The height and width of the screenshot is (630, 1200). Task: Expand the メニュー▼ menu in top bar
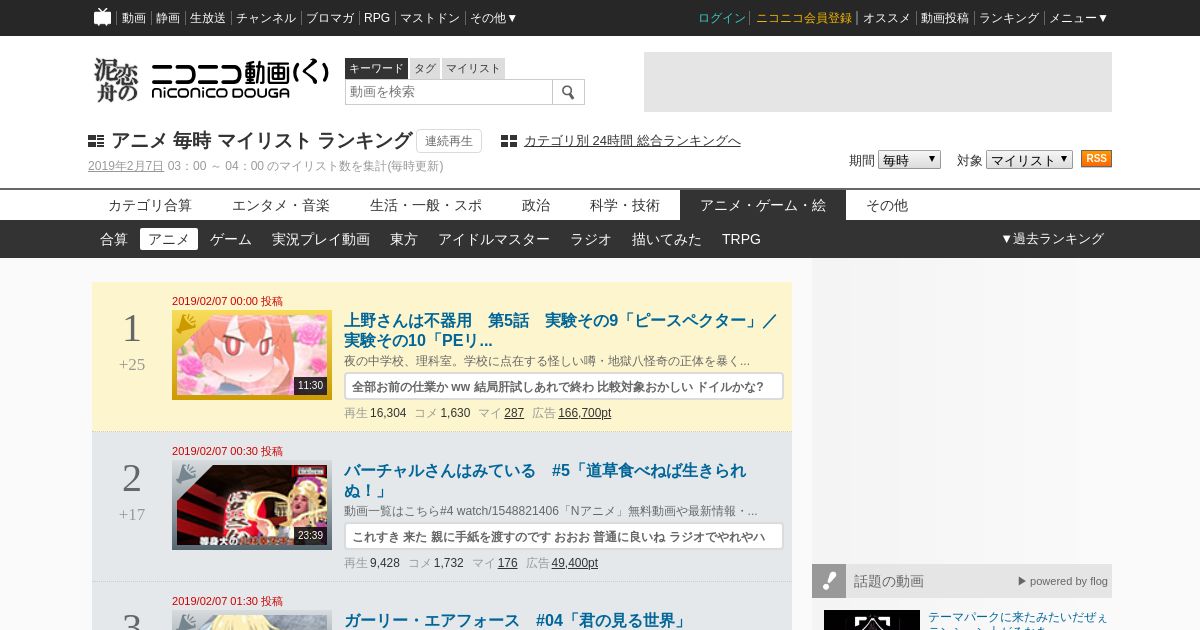pyautogui.click(x=1078, y=18)
